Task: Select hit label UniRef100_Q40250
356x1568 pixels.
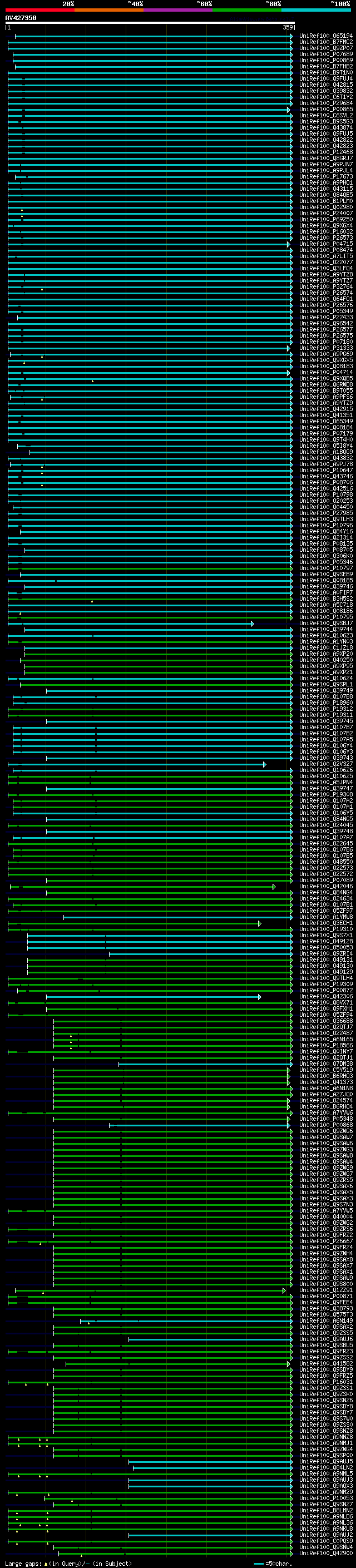Action: 325,660
